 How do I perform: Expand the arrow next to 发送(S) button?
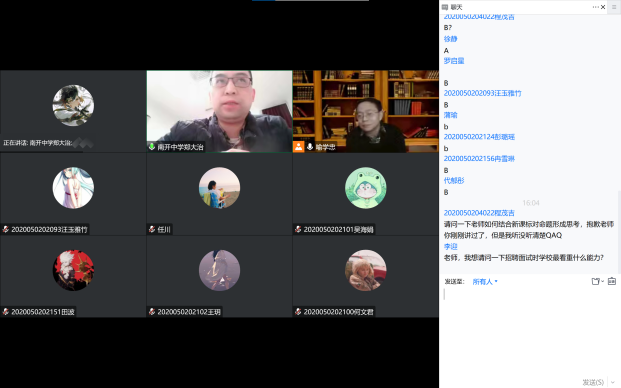pyautogui.click(x=613, y=382)
